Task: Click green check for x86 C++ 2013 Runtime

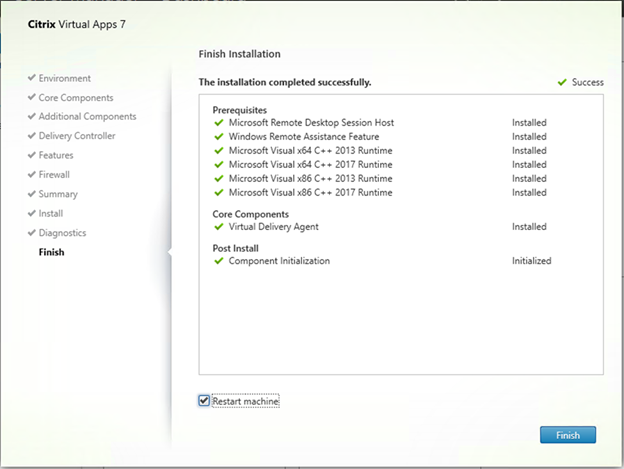Action: click(x=218, y=179)
